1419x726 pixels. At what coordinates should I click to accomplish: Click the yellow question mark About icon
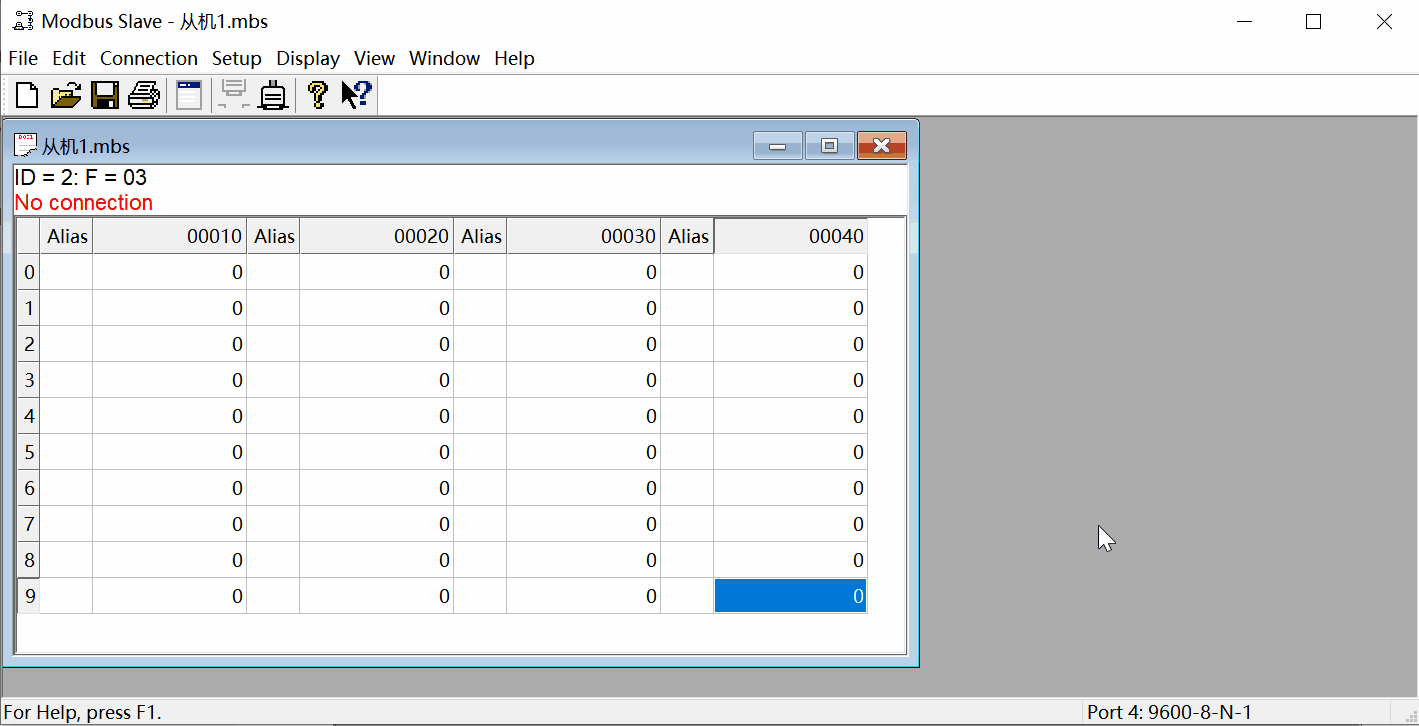coord(318,95)
